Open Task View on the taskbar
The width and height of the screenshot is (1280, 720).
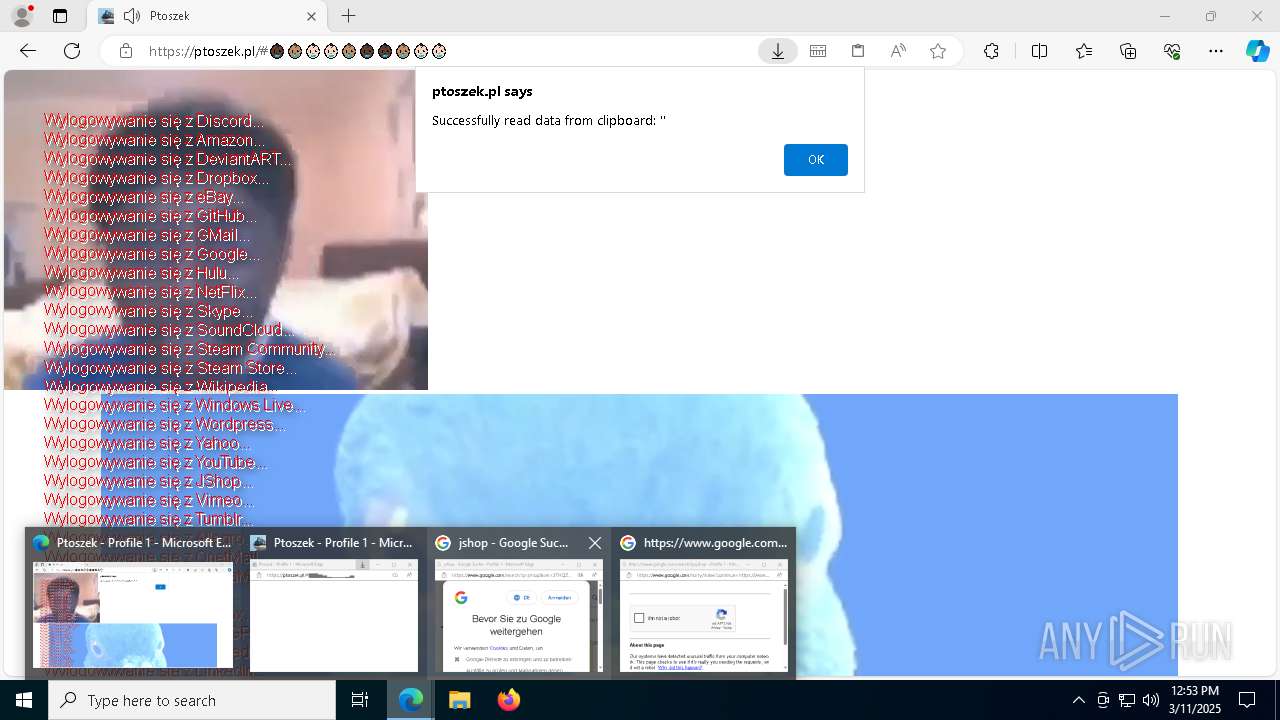coord(360,700)
